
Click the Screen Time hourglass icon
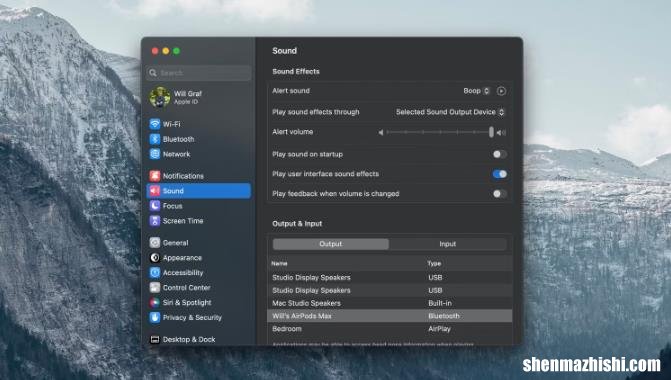(155, 221)
